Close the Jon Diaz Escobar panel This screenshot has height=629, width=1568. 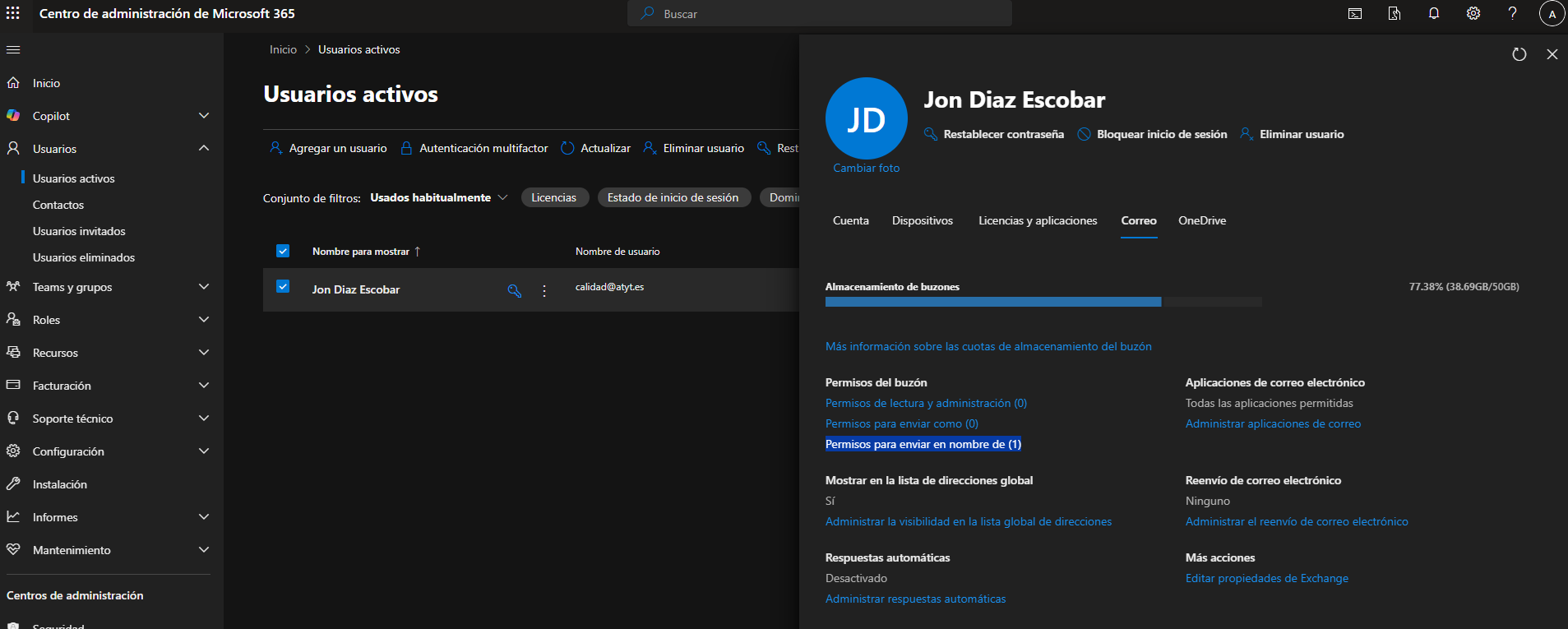1552,54
